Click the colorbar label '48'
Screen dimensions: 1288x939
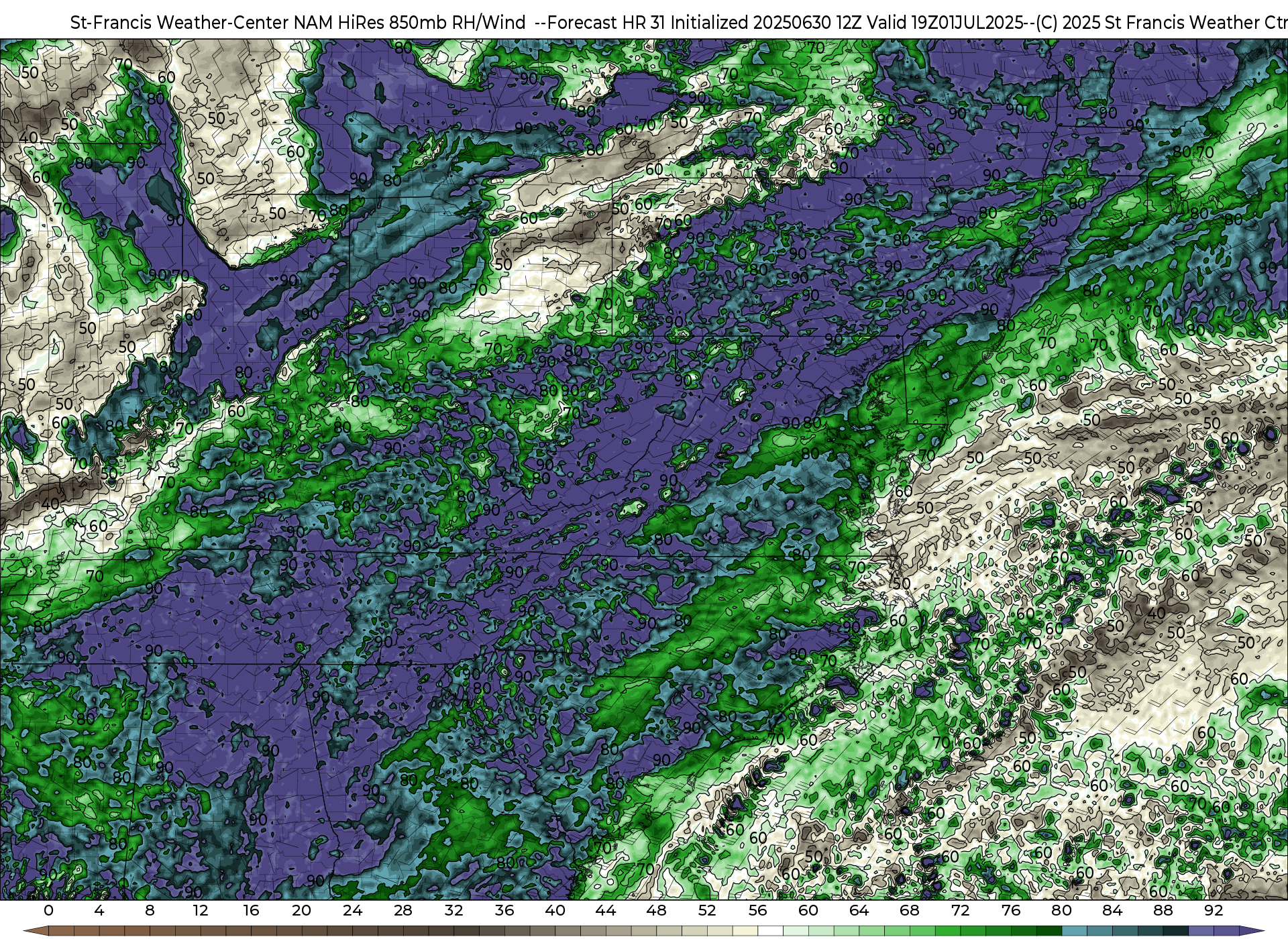[x=656, y=910]
